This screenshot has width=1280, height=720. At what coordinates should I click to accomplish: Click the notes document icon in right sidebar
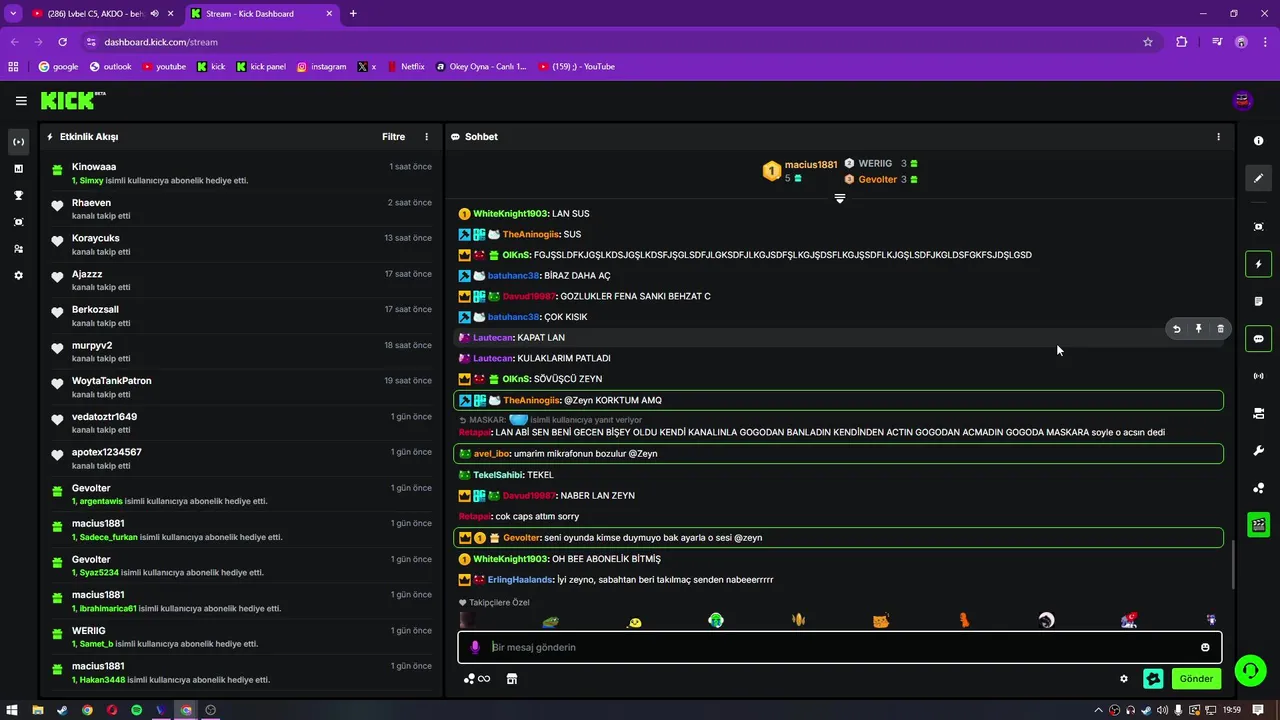[1258, 301]
